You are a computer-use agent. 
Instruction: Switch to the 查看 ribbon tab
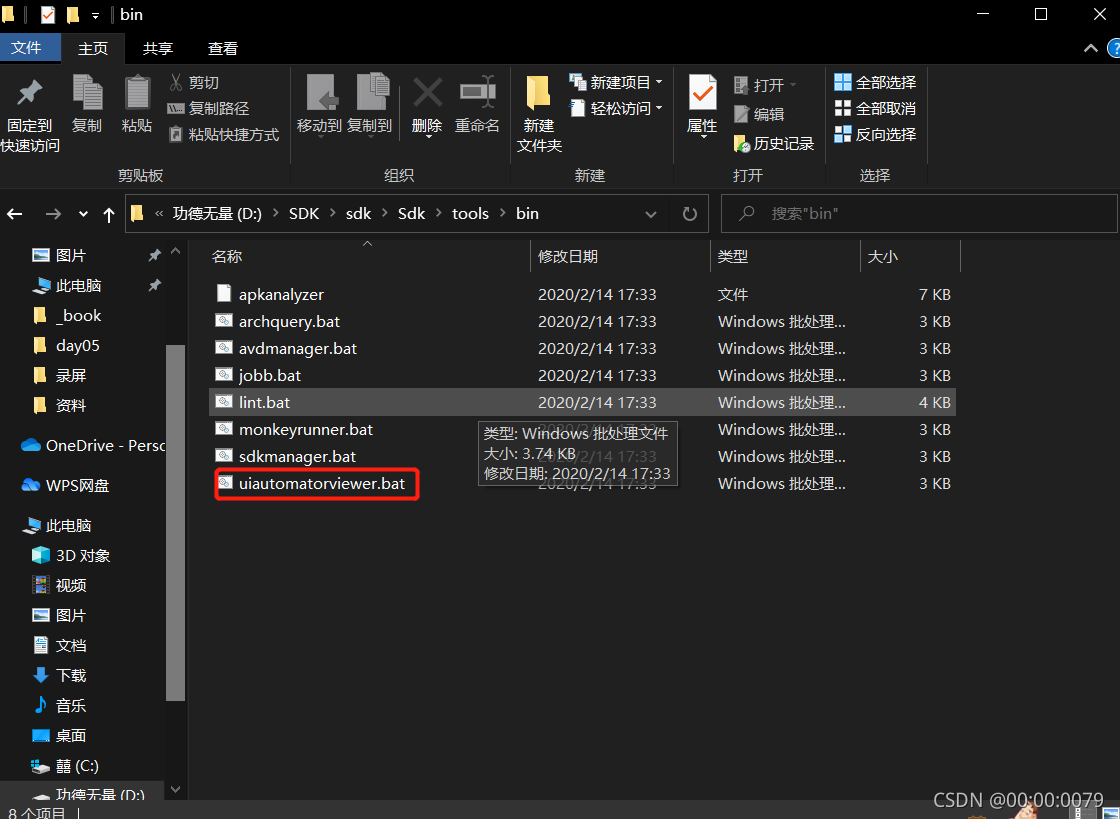pos(223,49)
